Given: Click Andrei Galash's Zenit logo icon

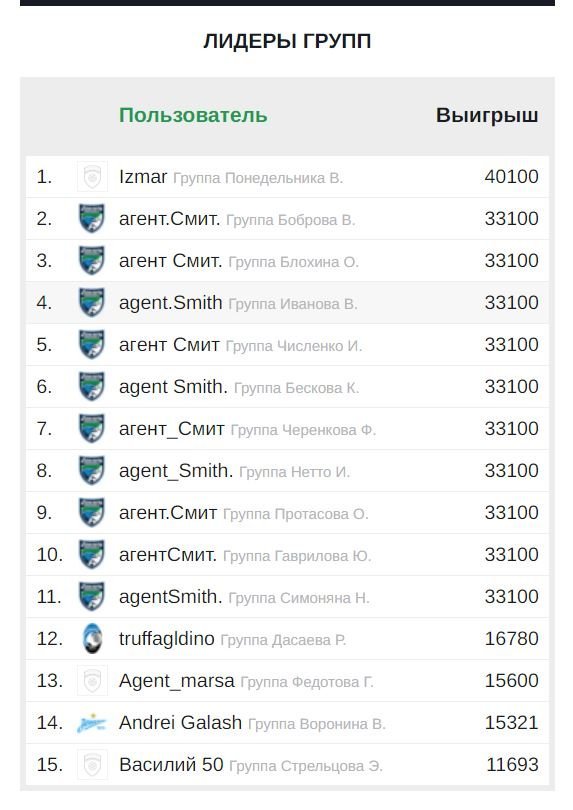Looking at the screenshot, I should [91, 723].
